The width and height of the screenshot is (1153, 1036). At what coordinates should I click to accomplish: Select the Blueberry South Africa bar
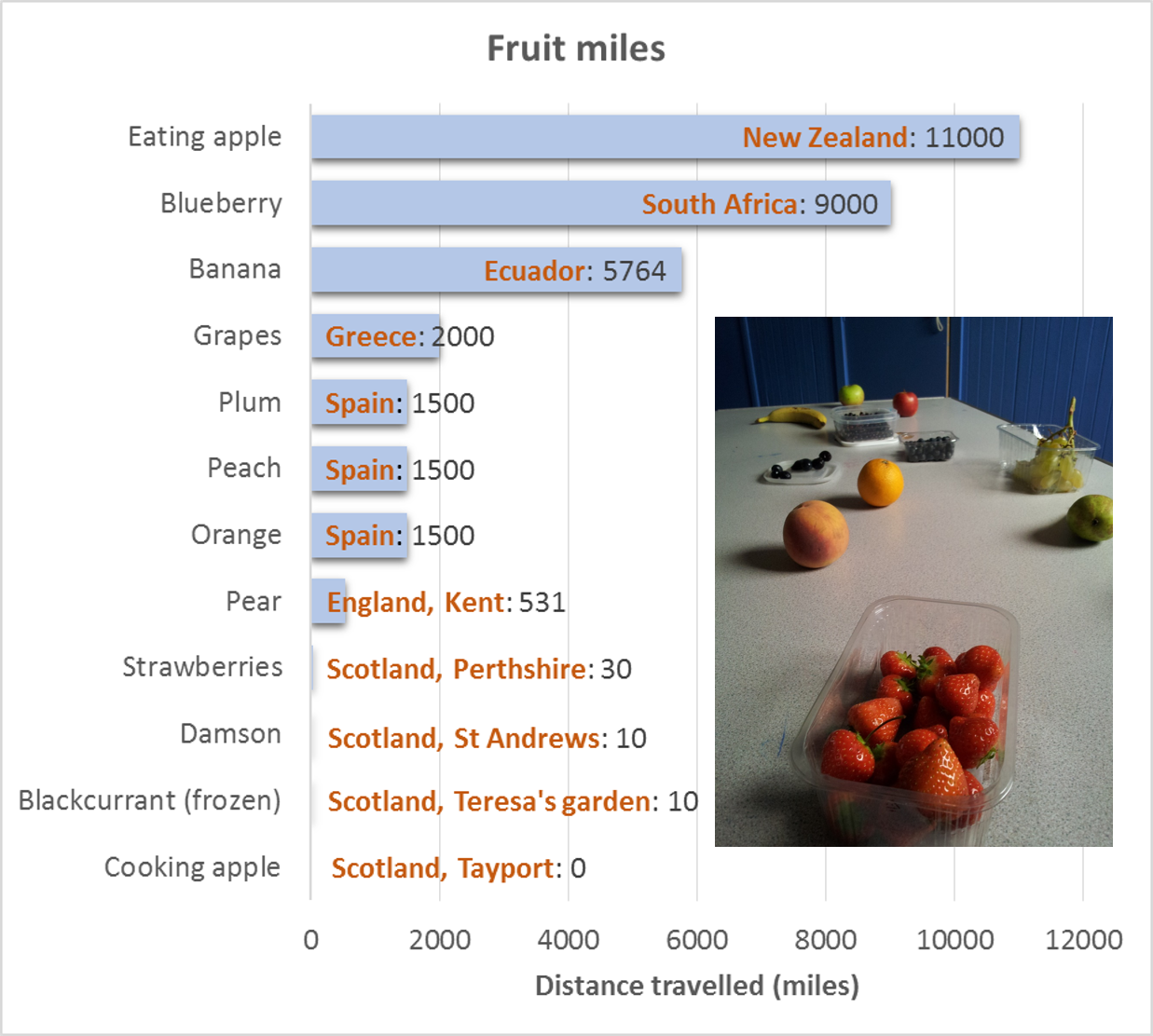601,203
